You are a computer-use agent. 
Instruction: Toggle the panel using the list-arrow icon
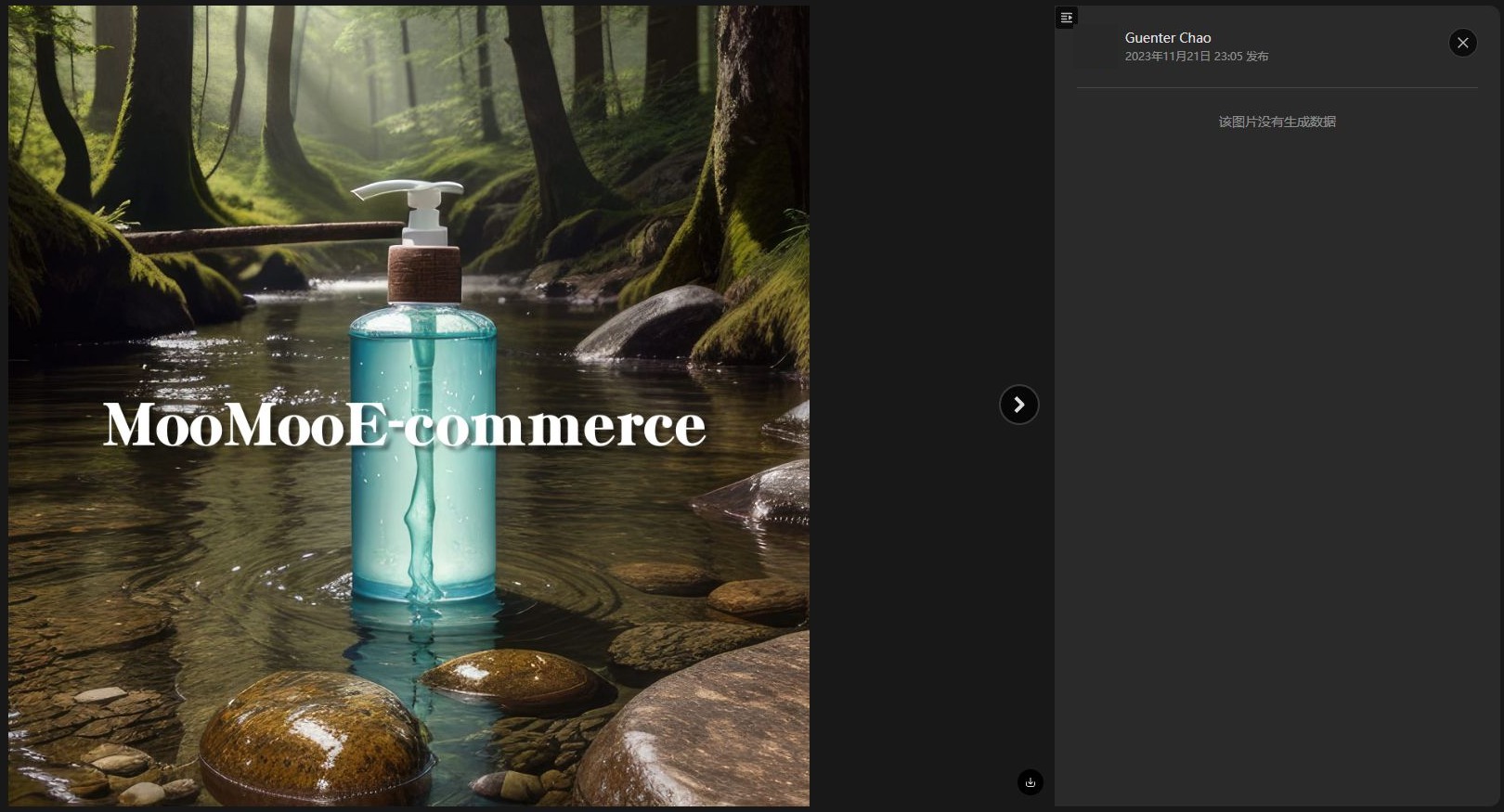coord(1066,18)
